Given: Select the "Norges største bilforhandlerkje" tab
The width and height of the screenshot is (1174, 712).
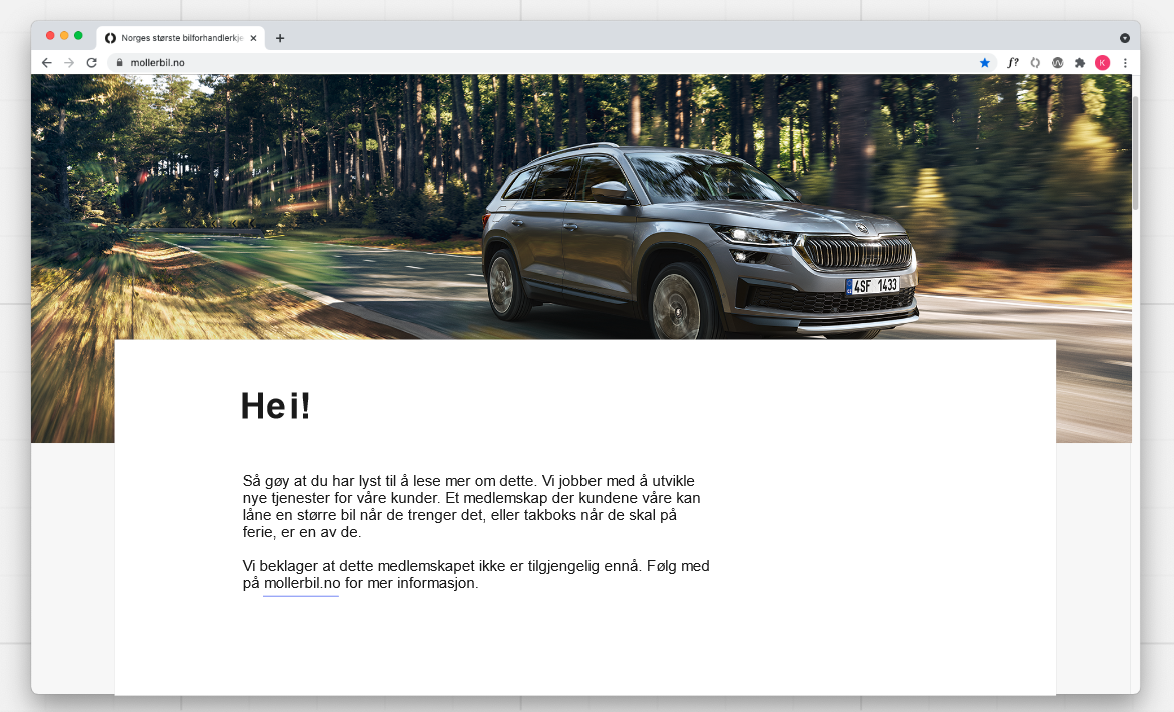Looking at the screenshot, I should (x=180, y=38).
